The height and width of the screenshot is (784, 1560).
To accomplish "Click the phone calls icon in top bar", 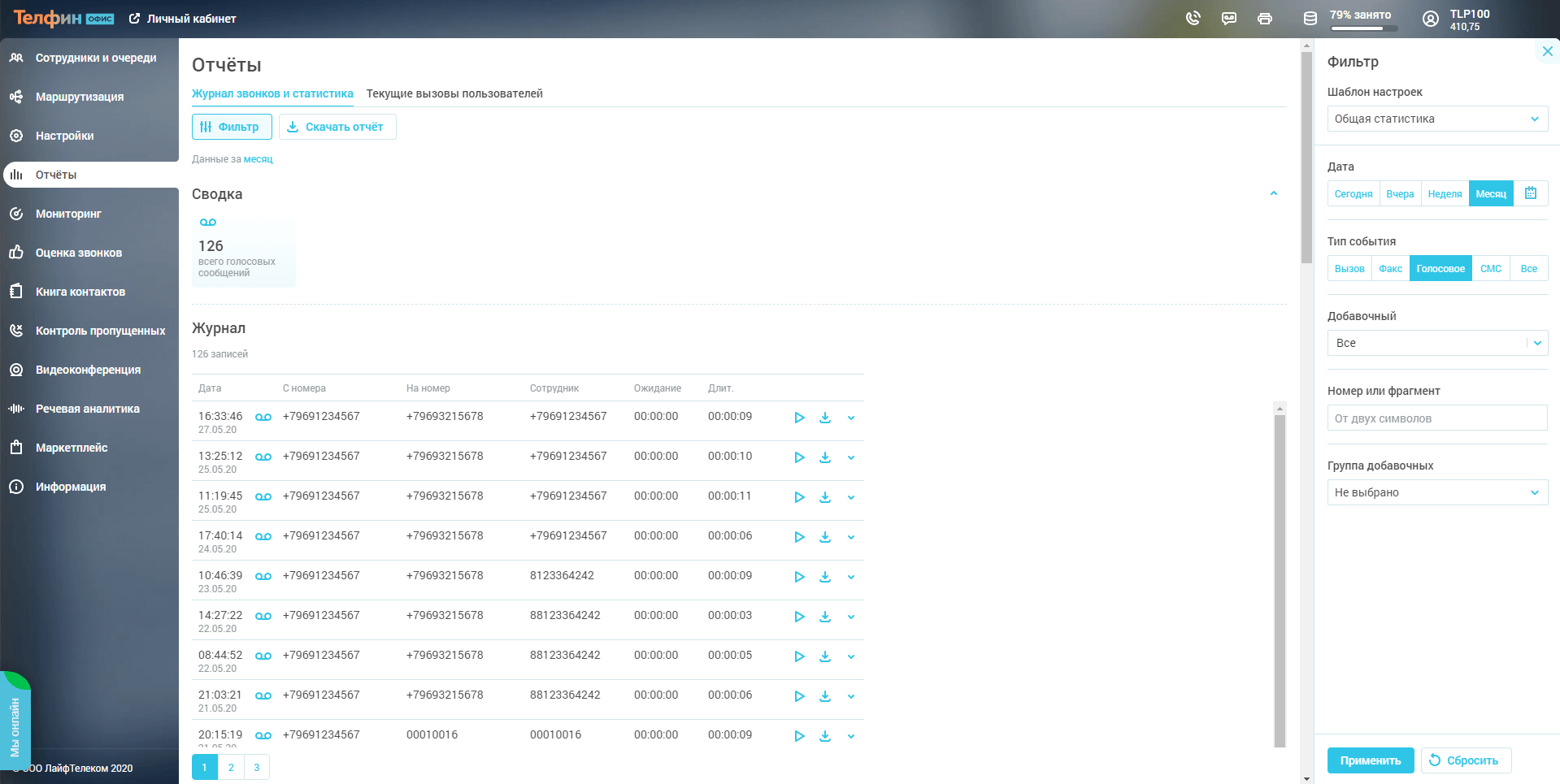I will coord(1193,18).
